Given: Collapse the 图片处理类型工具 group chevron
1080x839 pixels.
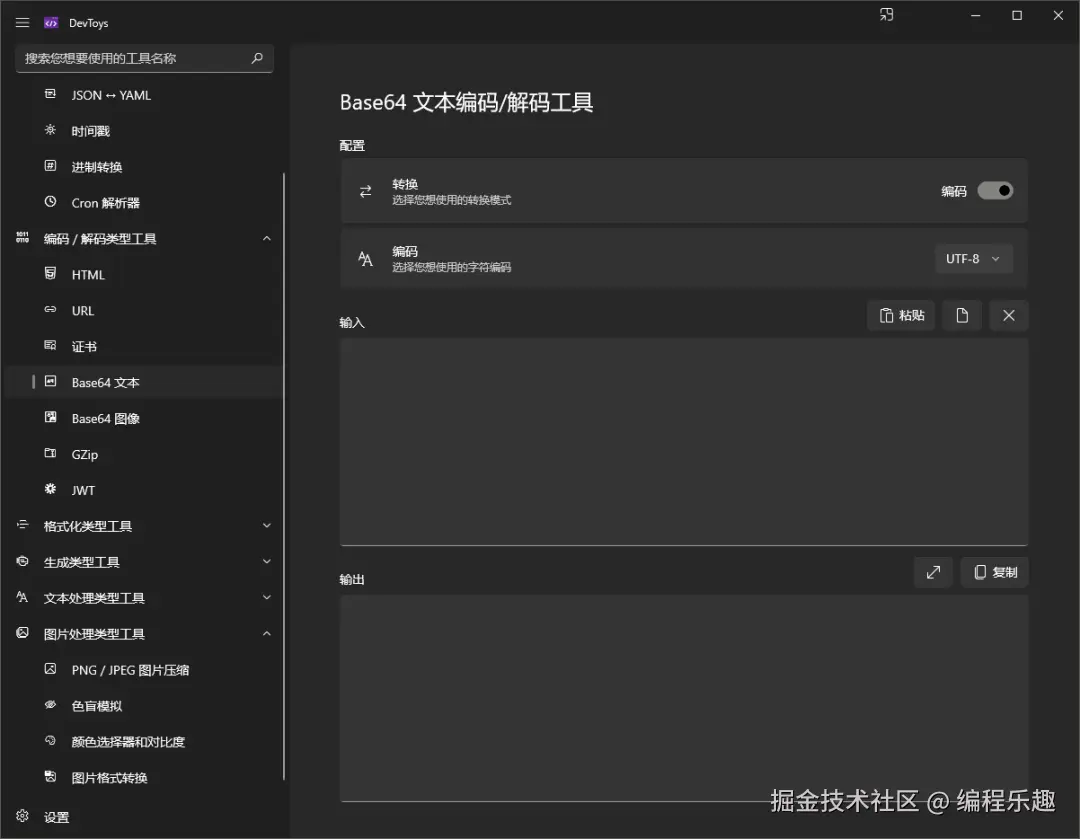Looking at the screenshot, I should point(267,634).
